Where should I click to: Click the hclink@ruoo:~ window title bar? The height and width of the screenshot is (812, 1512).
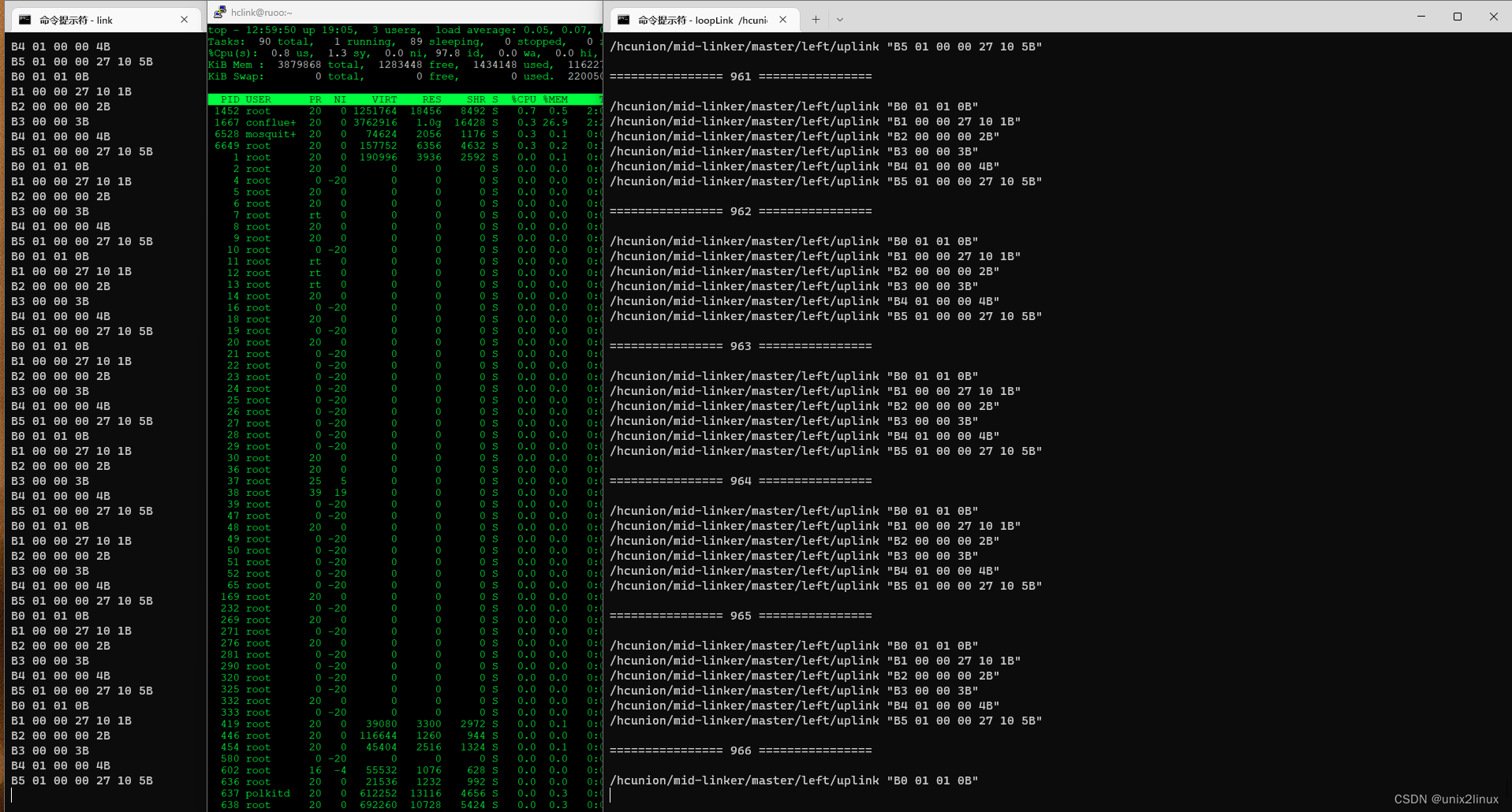(405, 12)
